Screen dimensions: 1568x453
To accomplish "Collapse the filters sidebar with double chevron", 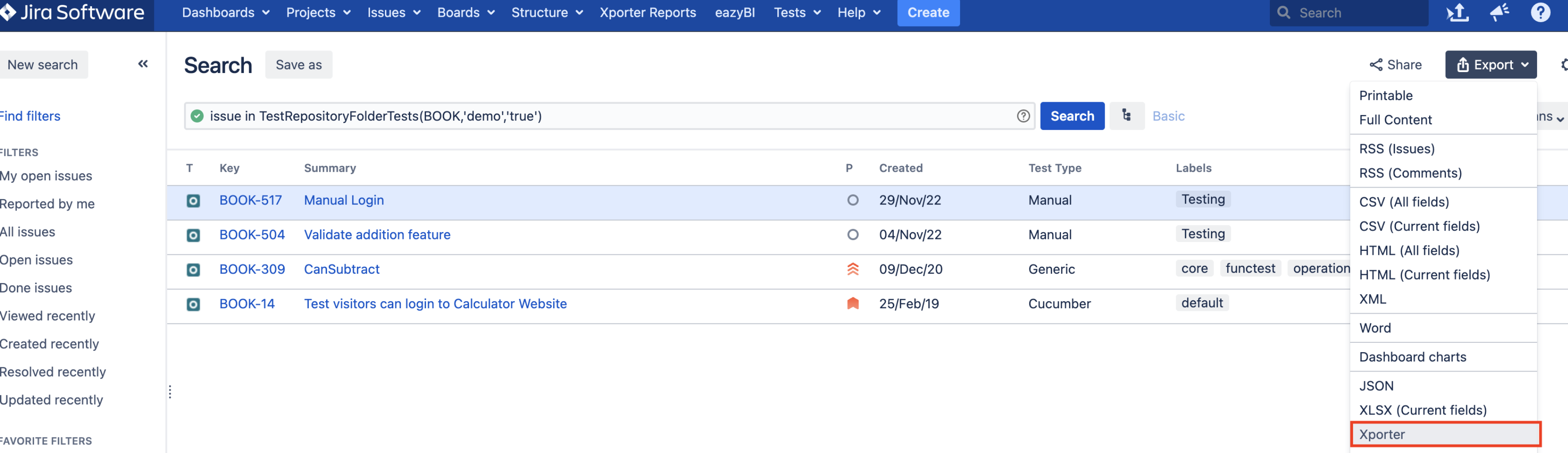I will pyautogui.click(x=143, y=64).
